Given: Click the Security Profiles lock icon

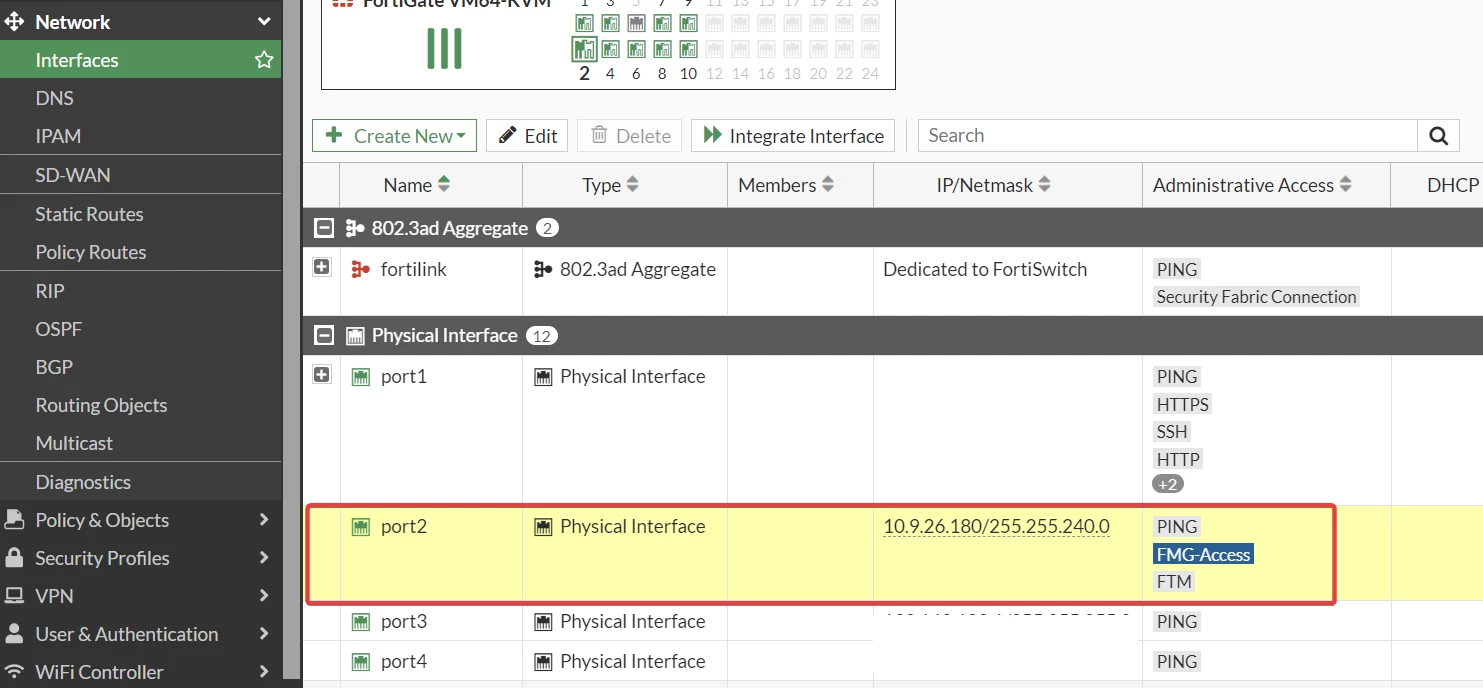Looking at the screenshot, I should coord(14,557).
